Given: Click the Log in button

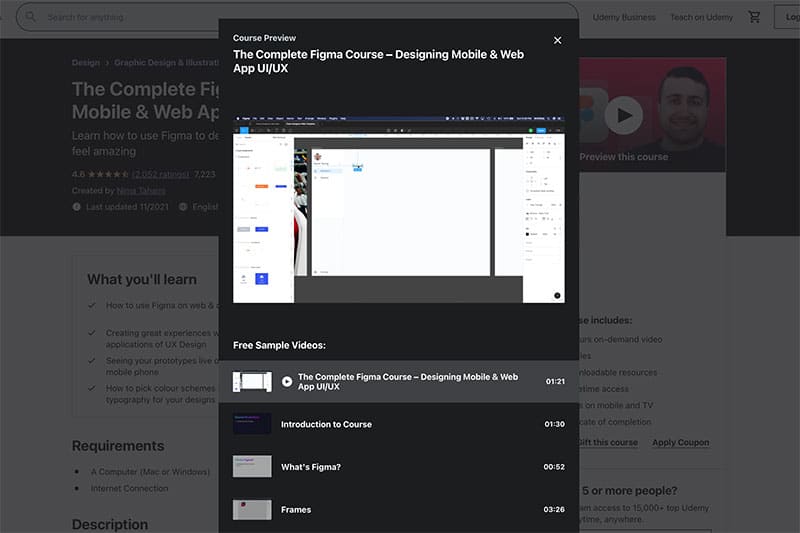Looking at the screenshot, I should click(787, 17).
